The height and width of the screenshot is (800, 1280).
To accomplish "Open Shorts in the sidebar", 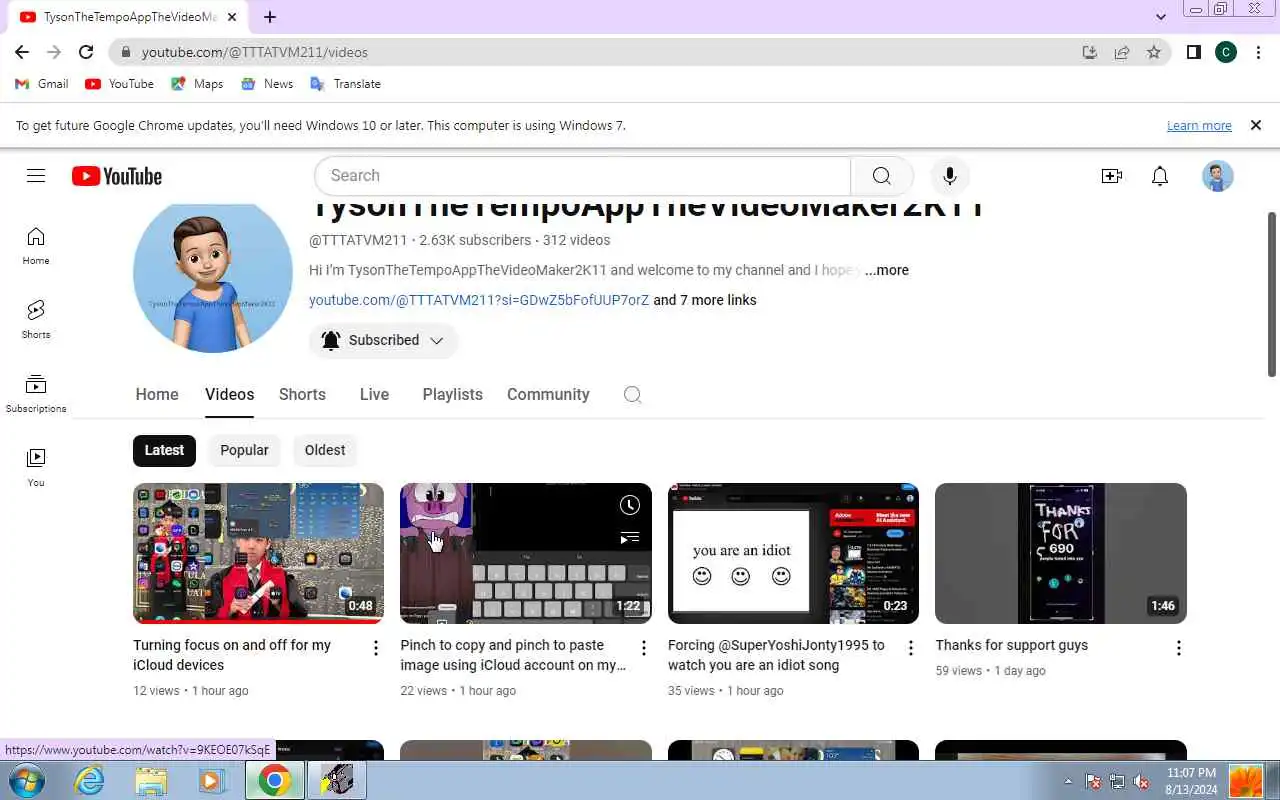I will pyautogui.click(x=36, y=320).
